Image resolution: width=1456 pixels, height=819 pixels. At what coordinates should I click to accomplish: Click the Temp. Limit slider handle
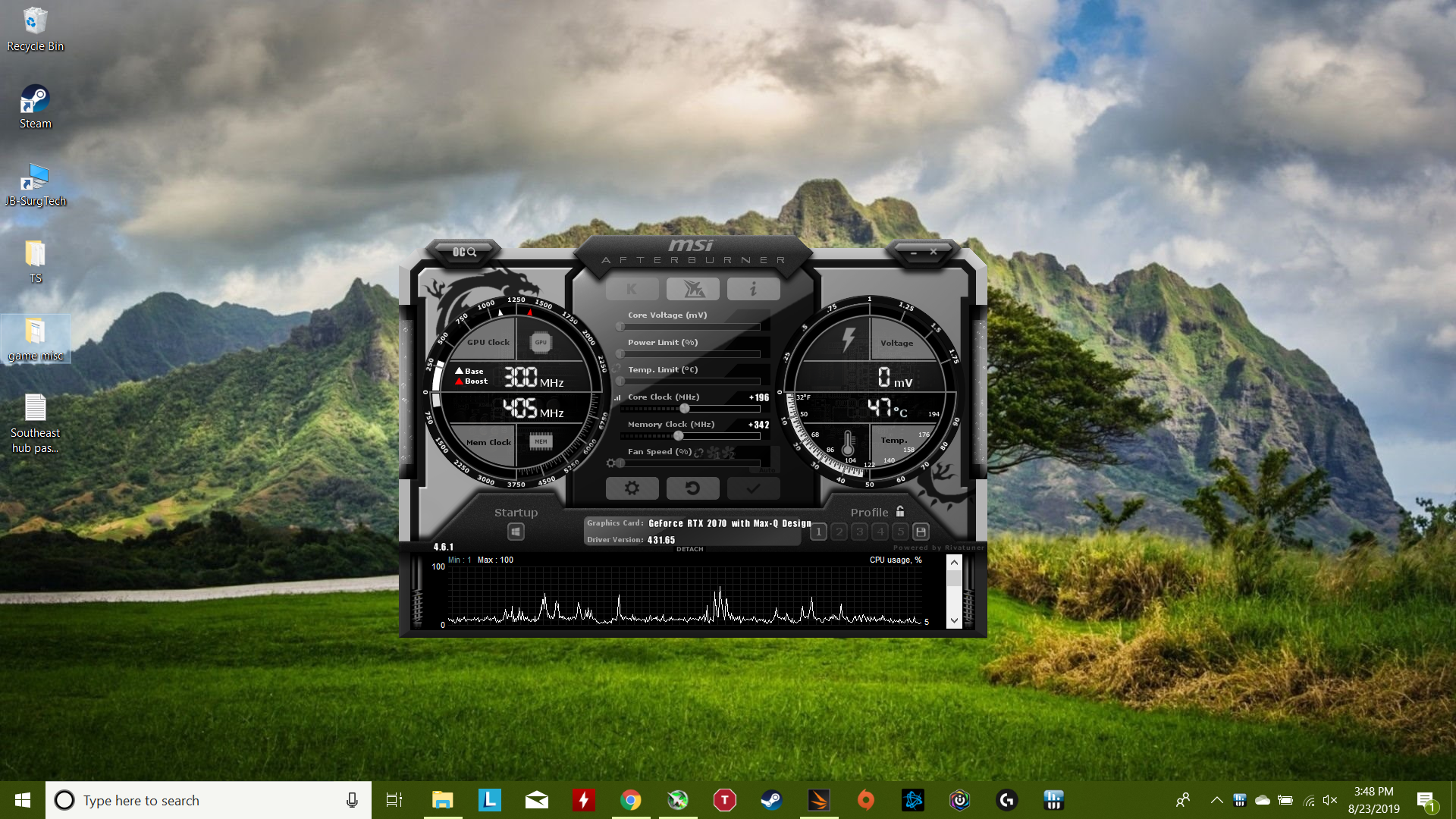(620, 381)
